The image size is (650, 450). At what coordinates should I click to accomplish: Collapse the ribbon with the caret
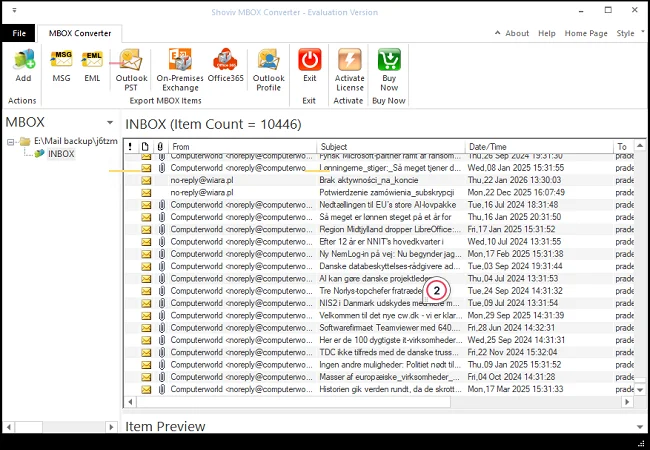(497, 33)
